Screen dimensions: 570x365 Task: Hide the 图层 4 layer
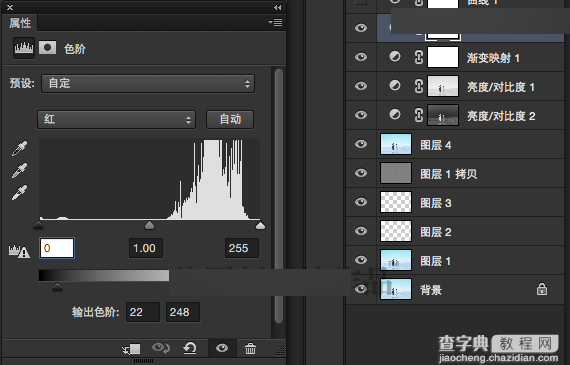[361, 144]
